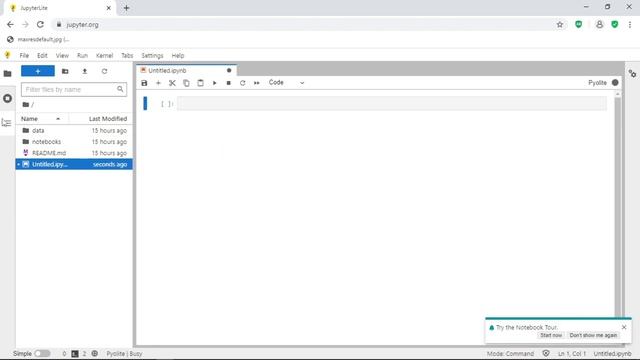Click Pyolite | Busy status text

coord(124,354)
